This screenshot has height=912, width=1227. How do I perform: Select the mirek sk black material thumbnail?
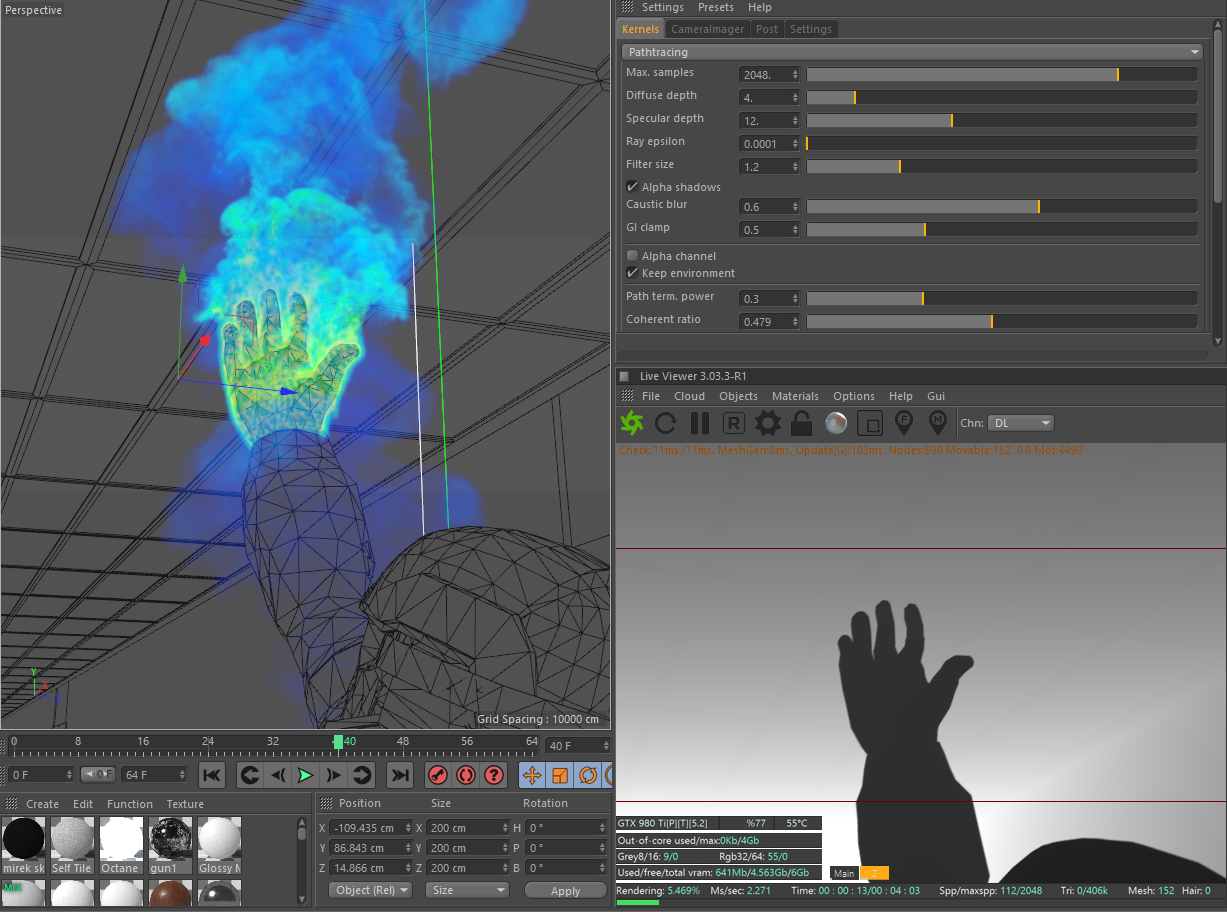24,839
